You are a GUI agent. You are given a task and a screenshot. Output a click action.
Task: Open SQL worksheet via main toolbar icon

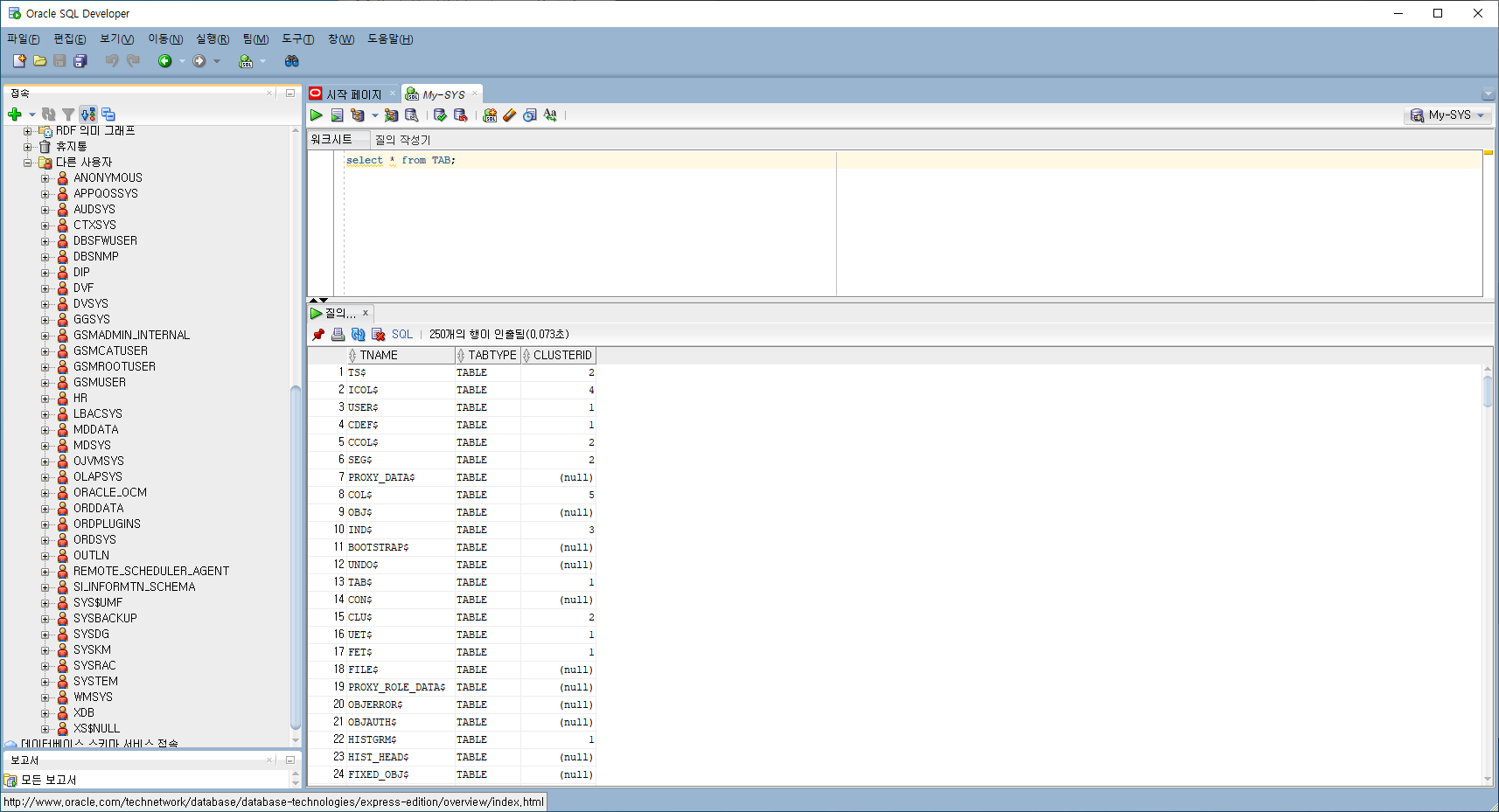point(246,61)
